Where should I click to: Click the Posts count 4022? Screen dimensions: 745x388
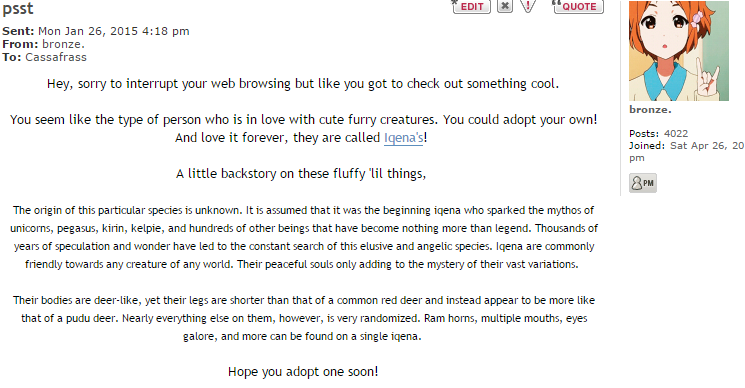point(676,133)
